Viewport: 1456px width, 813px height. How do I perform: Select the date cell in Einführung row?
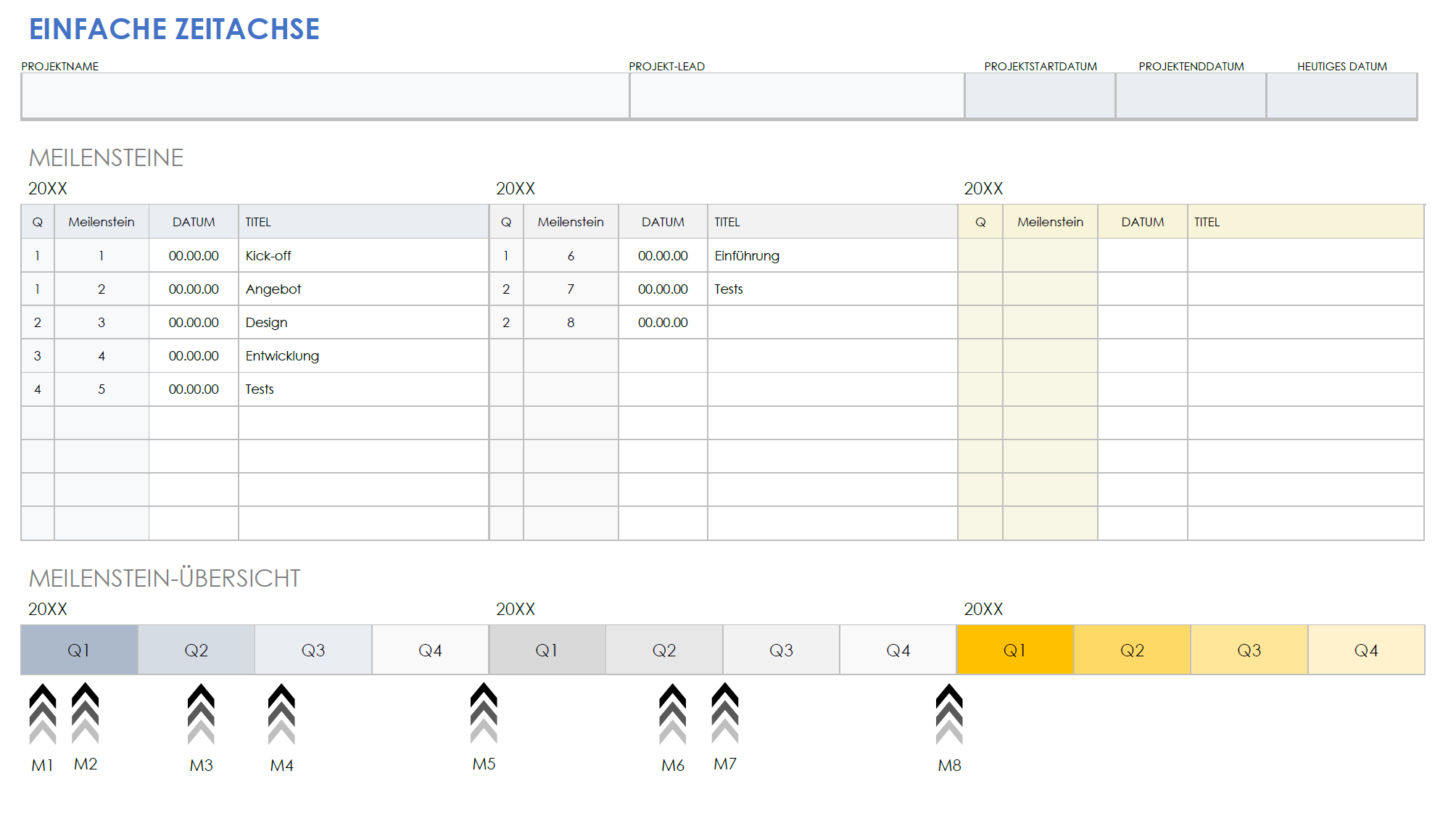pos(663,255)
